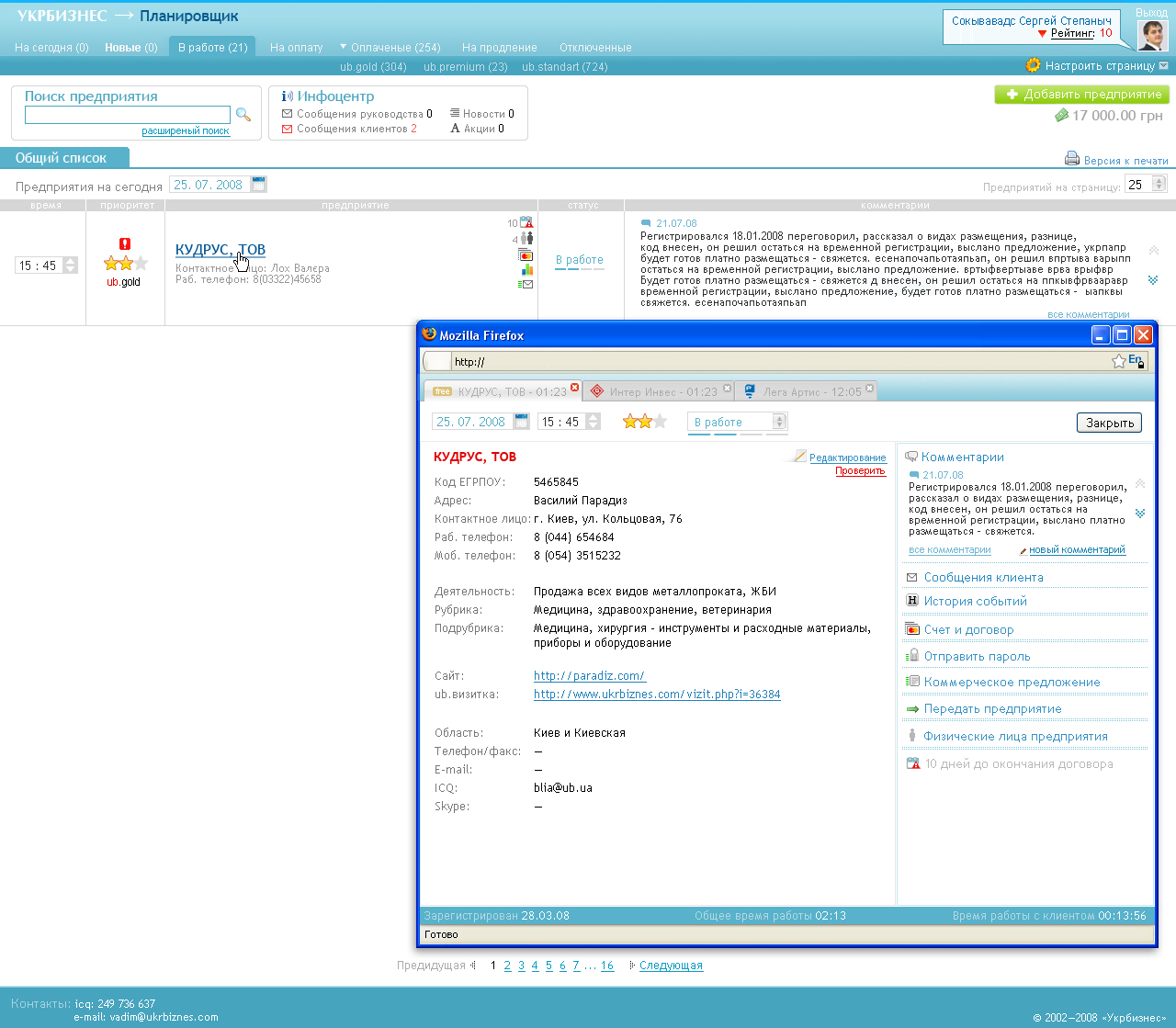Click the padlock icon beside Отправить пароль
Image resolution: width=1176 pixels, height=1028 pixels.
912,656
